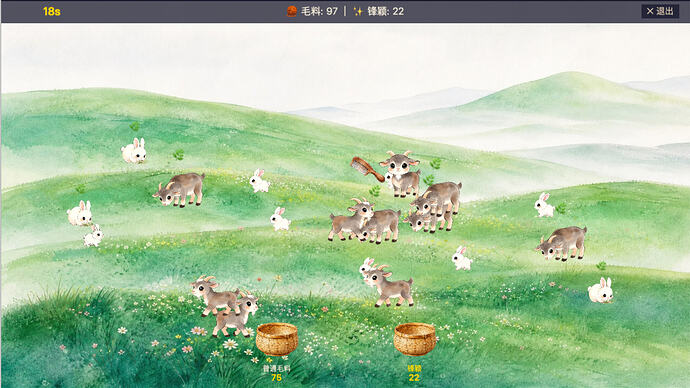
Task: Click the green leaf right of the top-left rabbit
Action: tap(178, 154)
